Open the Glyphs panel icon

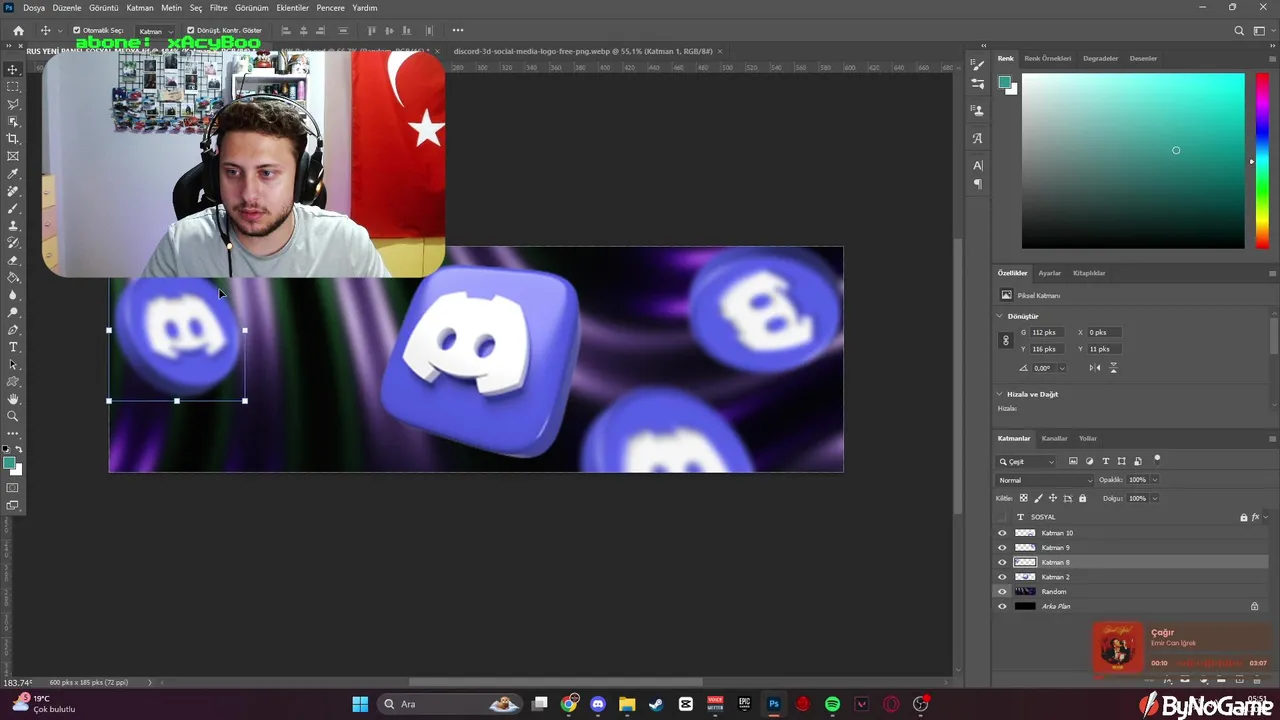tap(978, 138)
